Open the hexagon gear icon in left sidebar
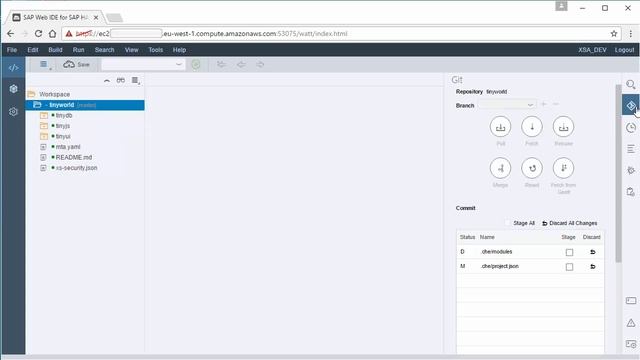The image size is (640, 360). [x=13, y=89]
